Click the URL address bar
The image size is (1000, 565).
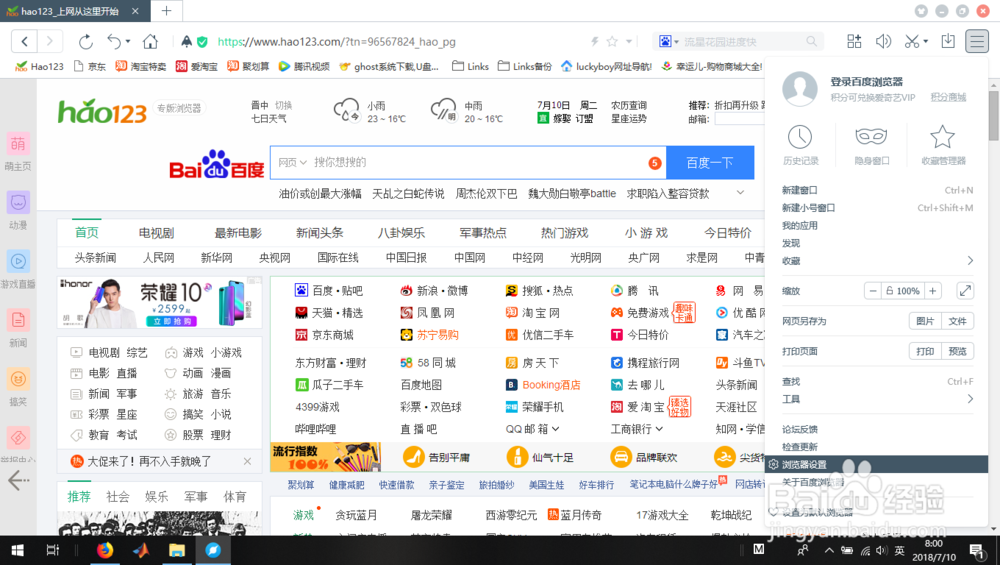[395, 41]
